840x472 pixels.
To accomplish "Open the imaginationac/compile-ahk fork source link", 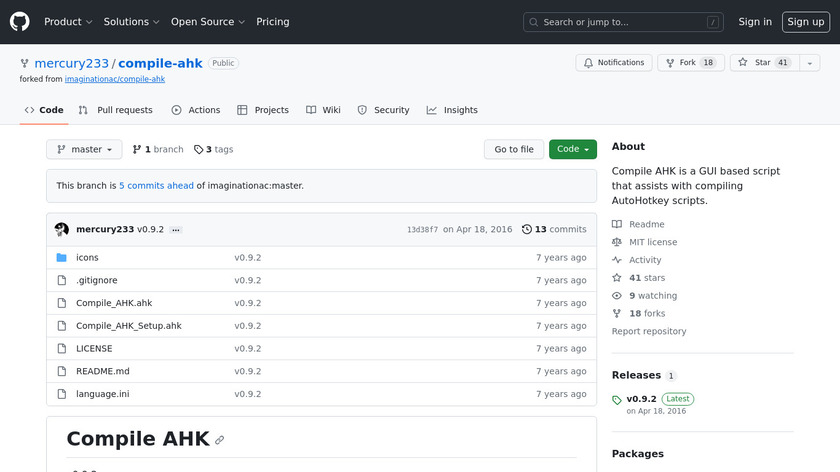I will click(x=115, y=79).
